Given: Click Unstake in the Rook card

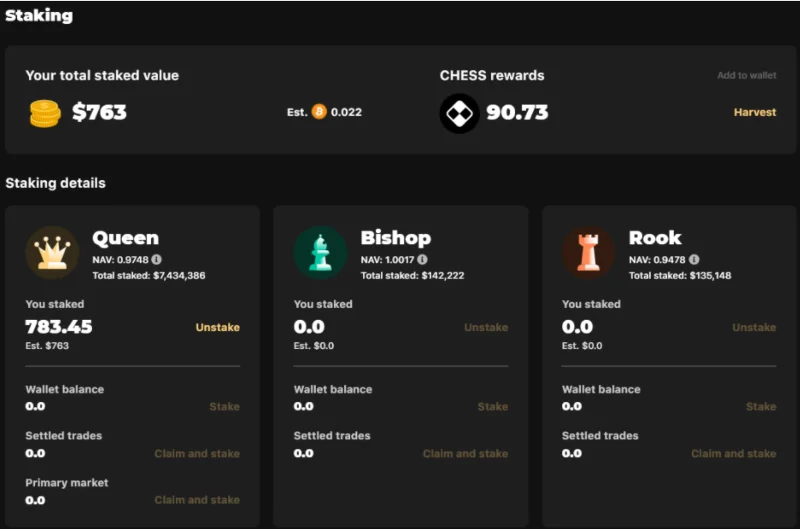Looking at the screenshot, I should point(754,328).
